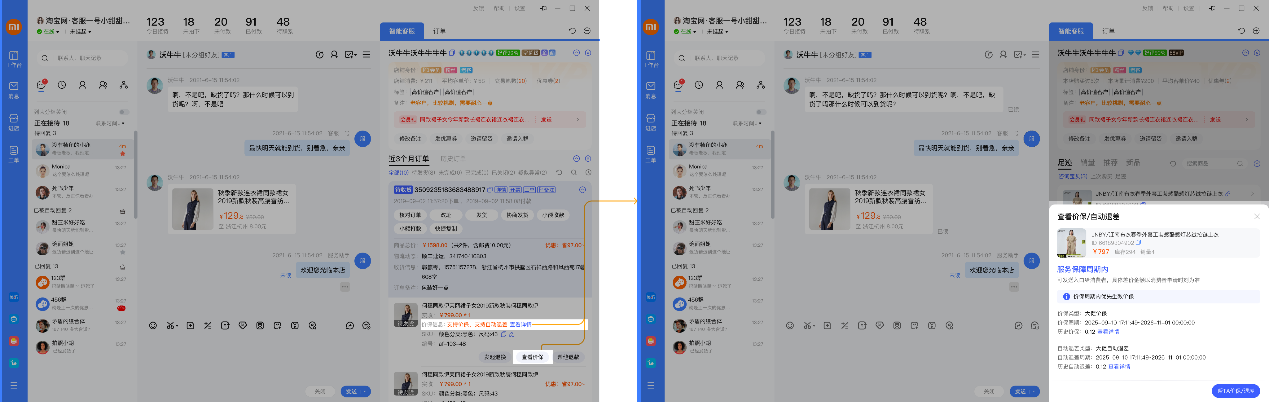This screenshot has height=402, width=1269.
Task: Click scissors screenshot icon in left chat toolbar
Action: coord(171,325)
